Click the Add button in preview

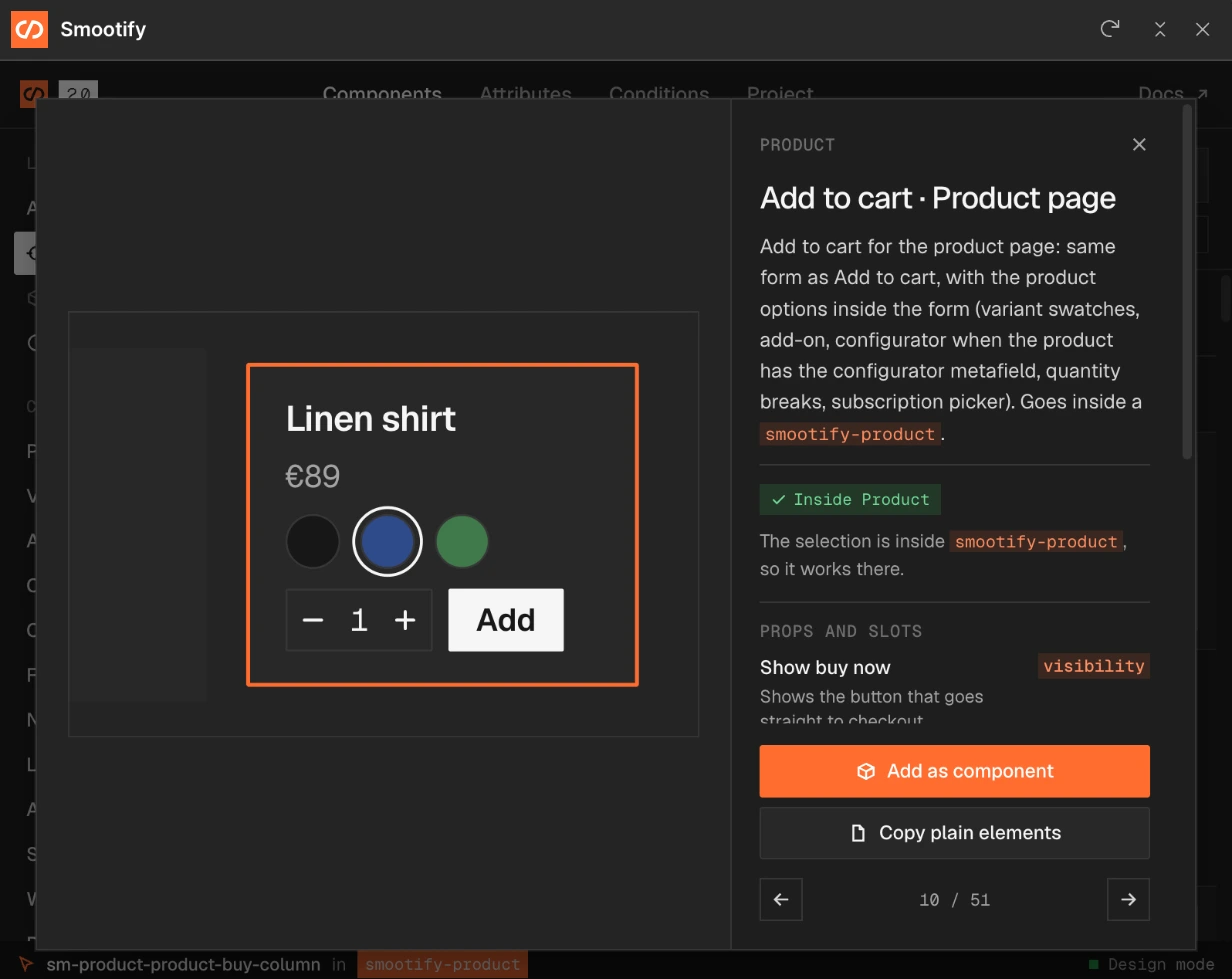506,620
